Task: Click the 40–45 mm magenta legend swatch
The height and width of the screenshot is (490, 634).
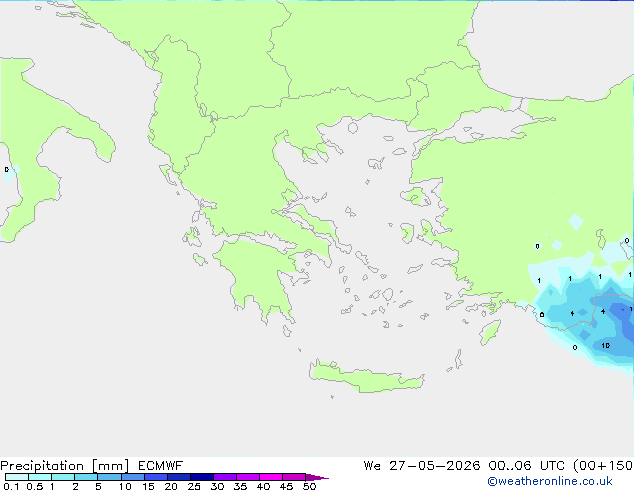Action: click(271, 477)
